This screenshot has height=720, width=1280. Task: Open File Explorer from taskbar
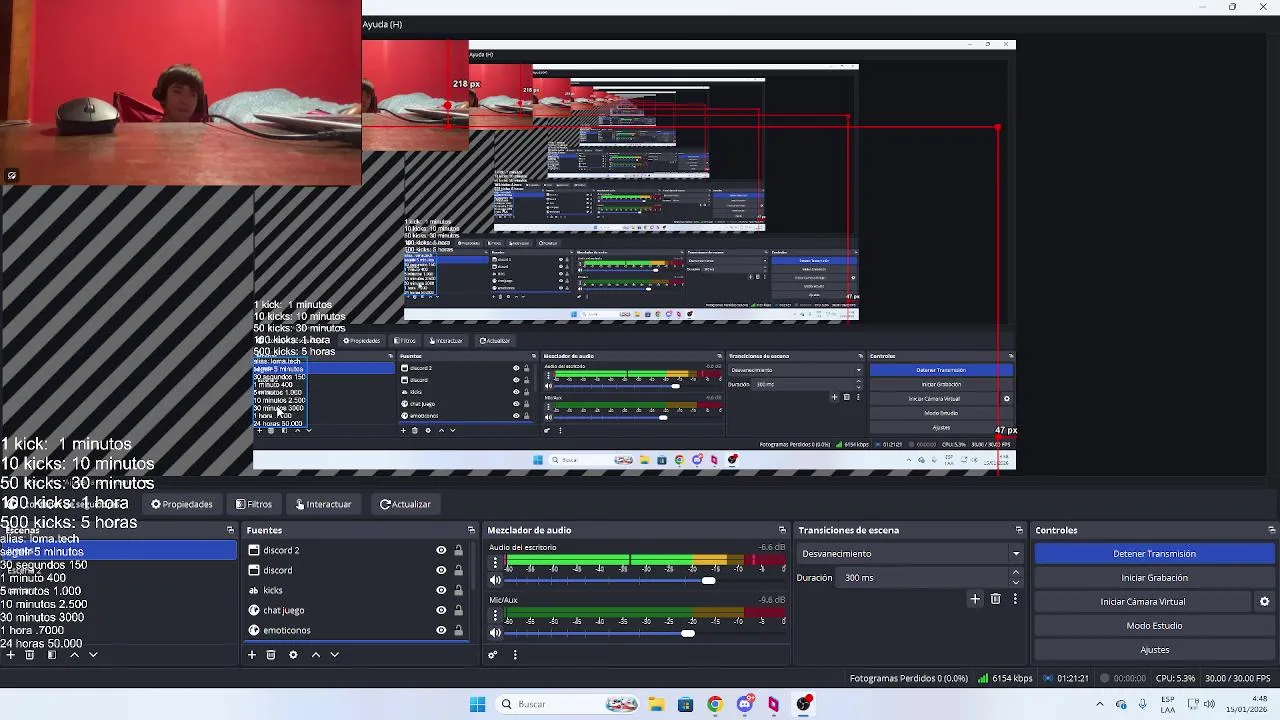point(656,704)
